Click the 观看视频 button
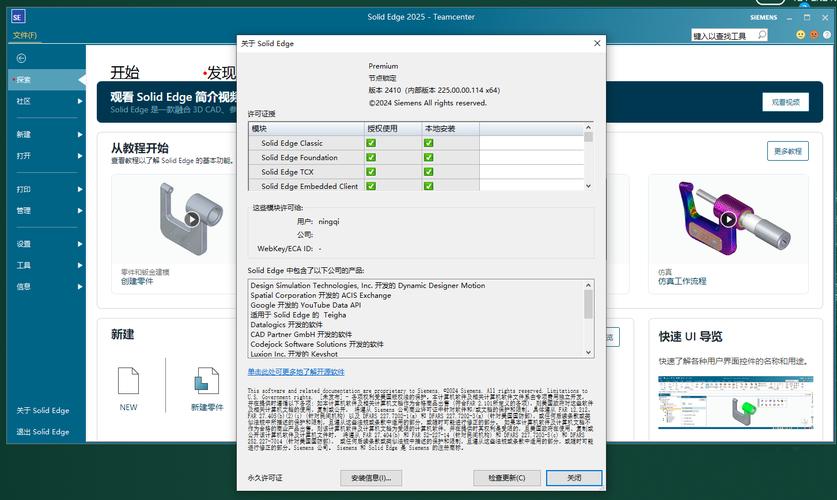Viewport: 837px width, 500px height. coord(785,102)
